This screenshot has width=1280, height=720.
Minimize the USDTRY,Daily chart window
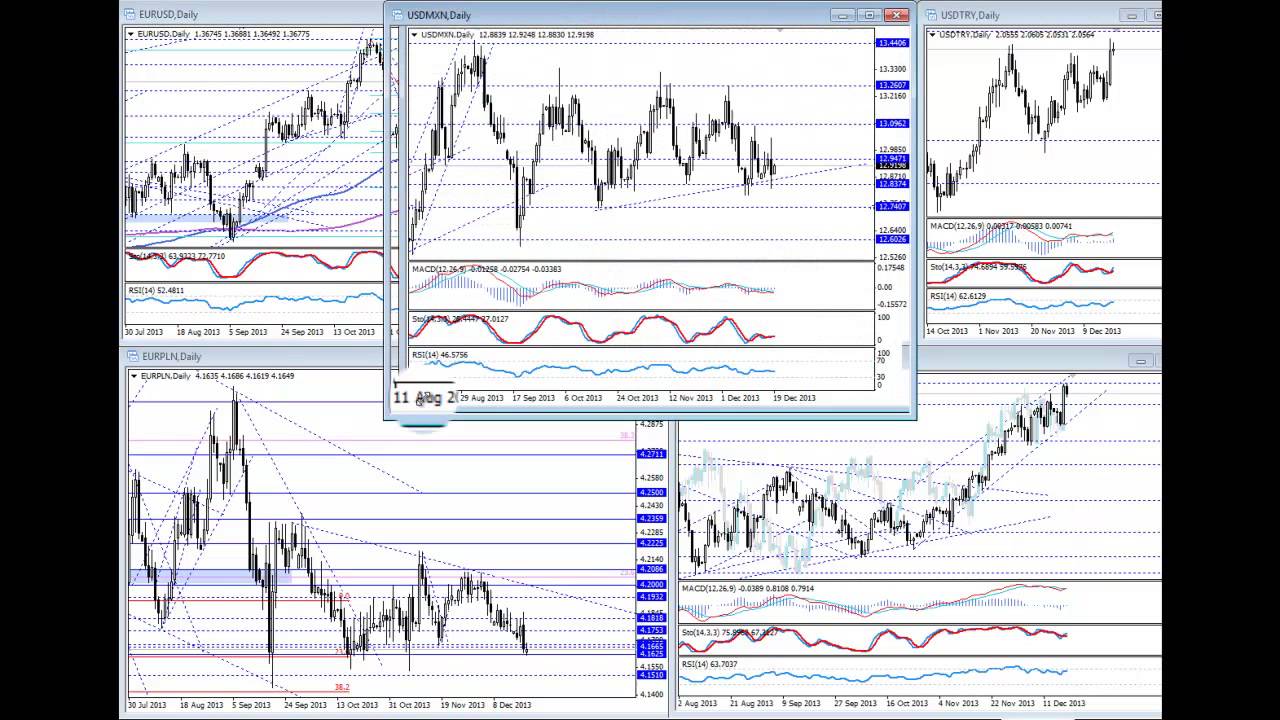1133,15
